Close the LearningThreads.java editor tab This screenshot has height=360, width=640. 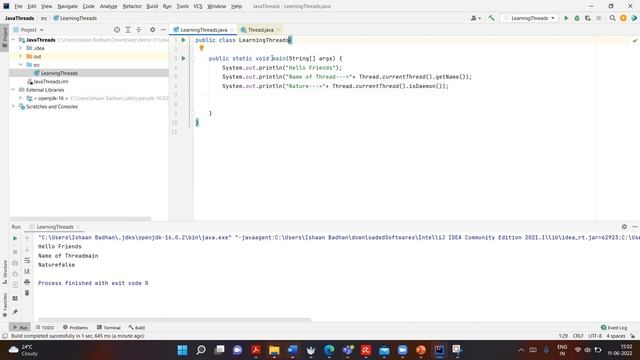pyautogui.click(x=232, y=30)
